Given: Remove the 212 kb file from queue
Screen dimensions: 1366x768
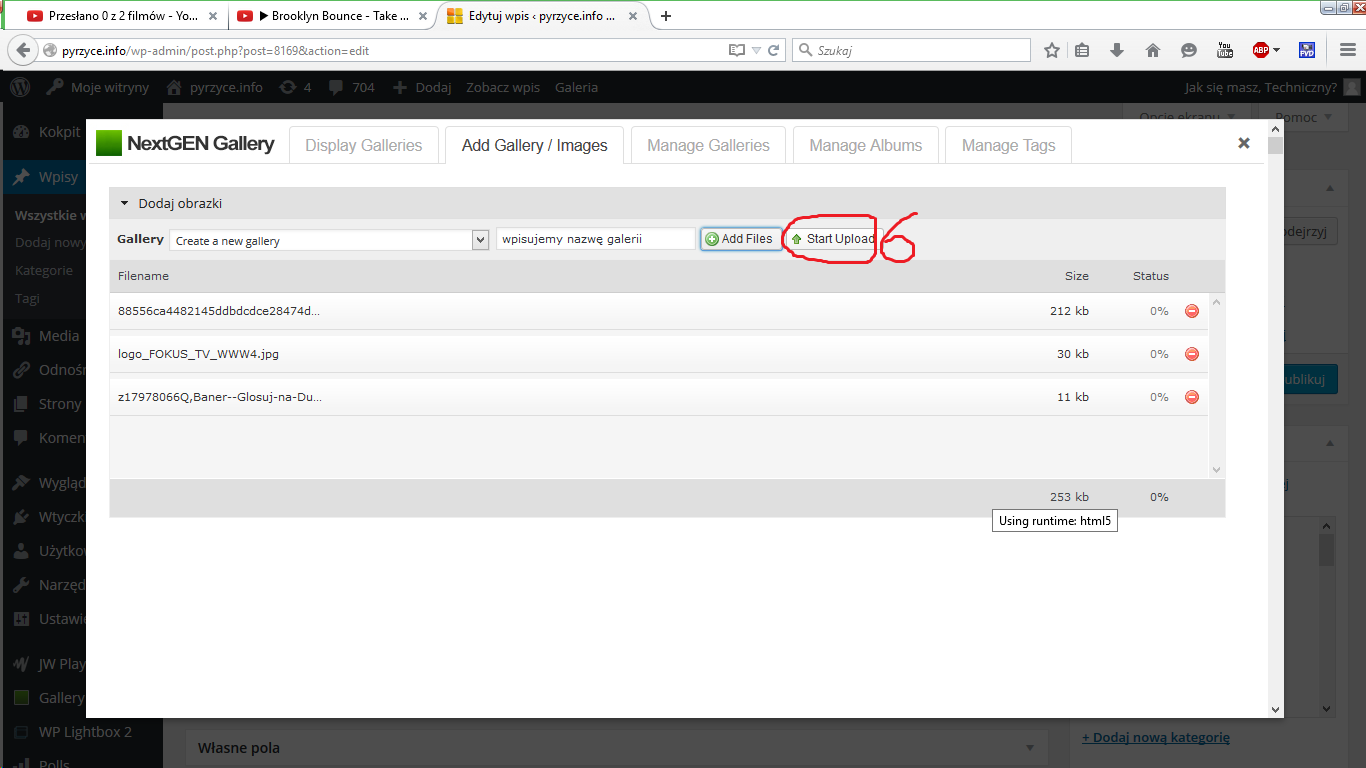Looking at the screenshot, I should coord(1191,311).
